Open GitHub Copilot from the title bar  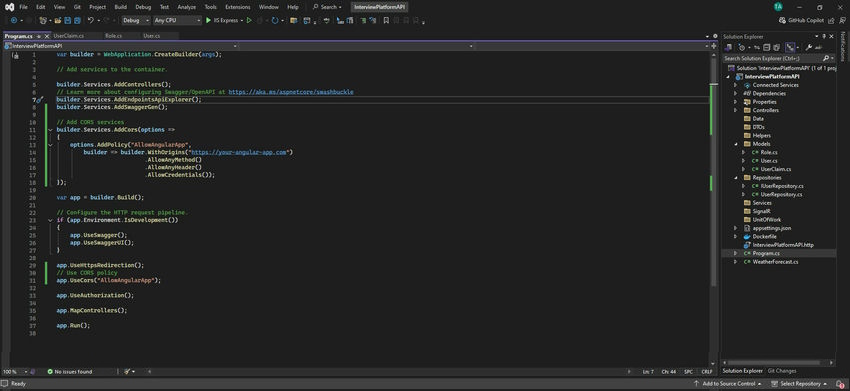801,20
